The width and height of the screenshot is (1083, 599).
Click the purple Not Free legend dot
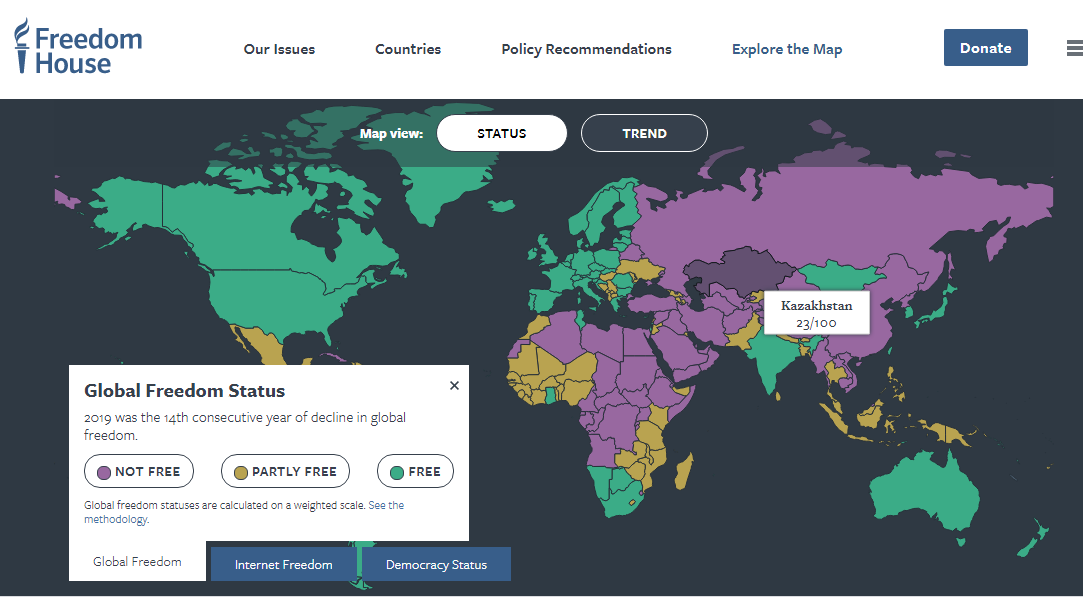tap(104, 473)
